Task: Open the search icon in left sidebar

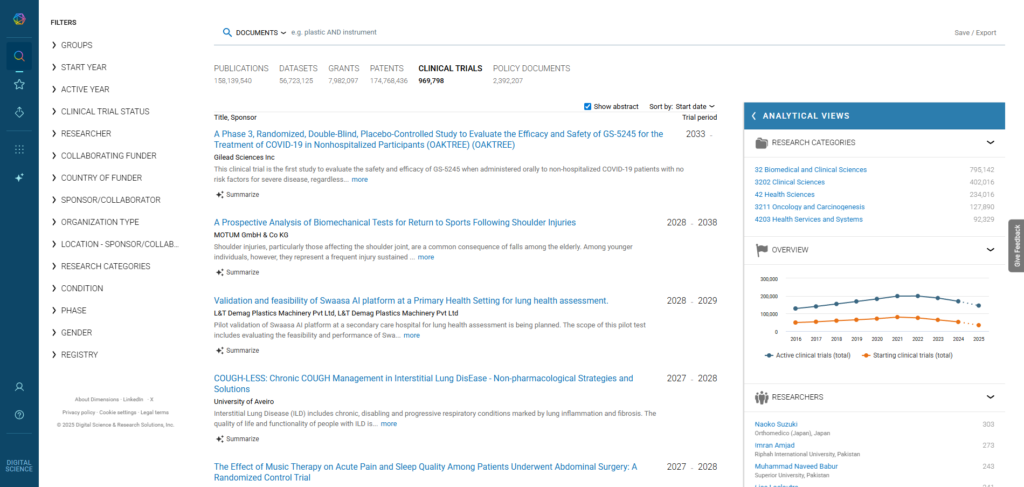Action: coord(19,56)
